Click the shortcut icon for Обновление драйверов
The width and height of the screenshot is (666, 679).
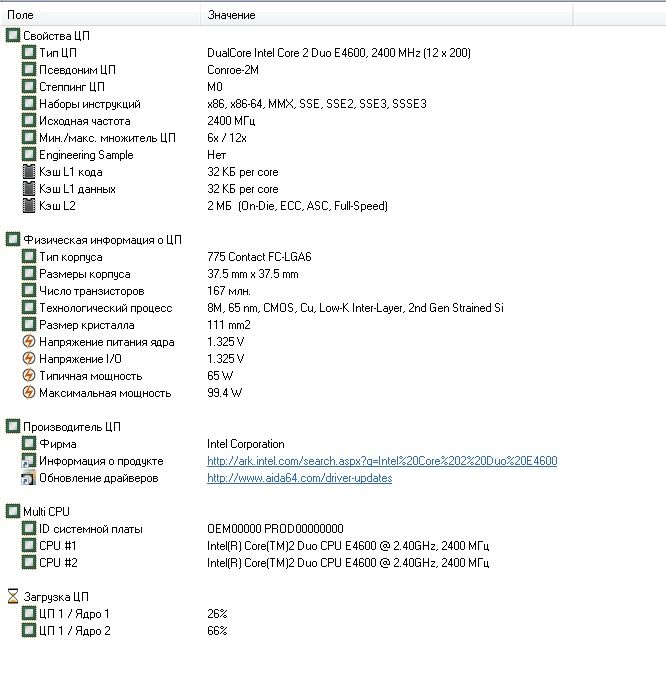coord(29,478)
